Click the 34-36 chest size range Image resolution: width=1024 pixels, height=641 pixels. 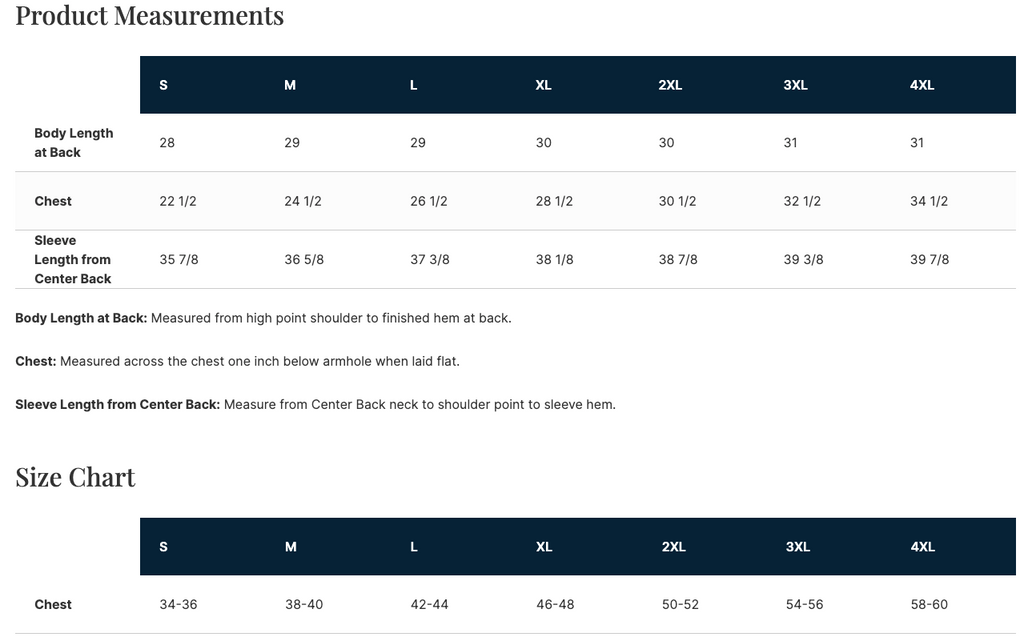click(x=178, y=604)
